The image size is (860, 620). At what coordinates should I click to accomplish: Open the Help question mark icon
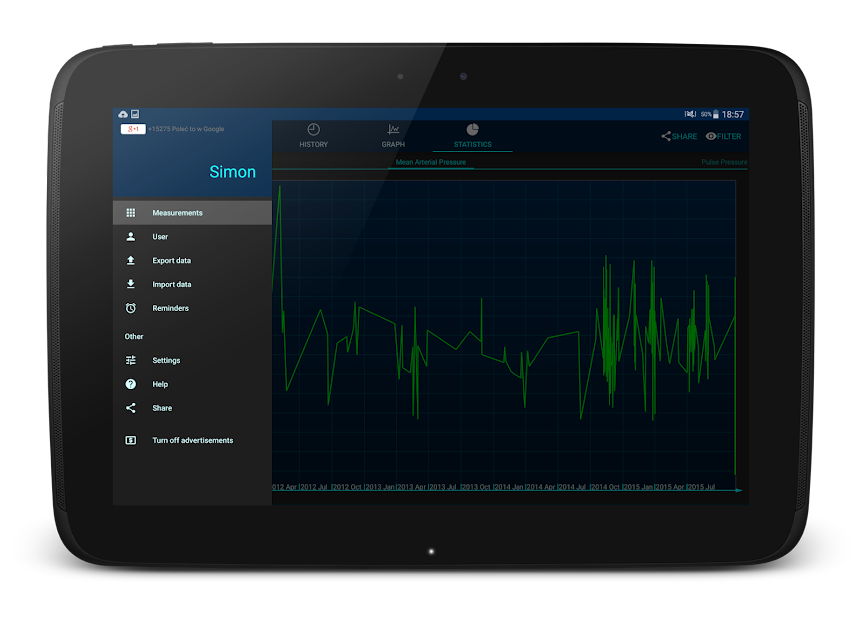[131, 385]
